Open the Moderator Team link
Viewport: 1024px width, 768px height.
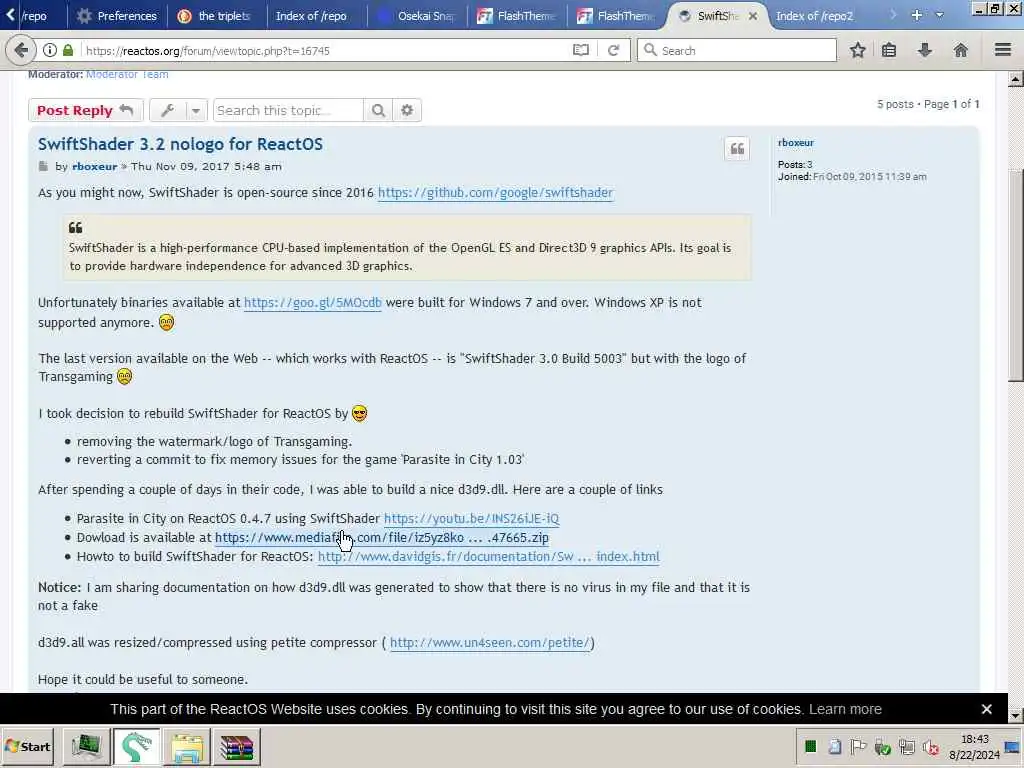tap(127, 74)
